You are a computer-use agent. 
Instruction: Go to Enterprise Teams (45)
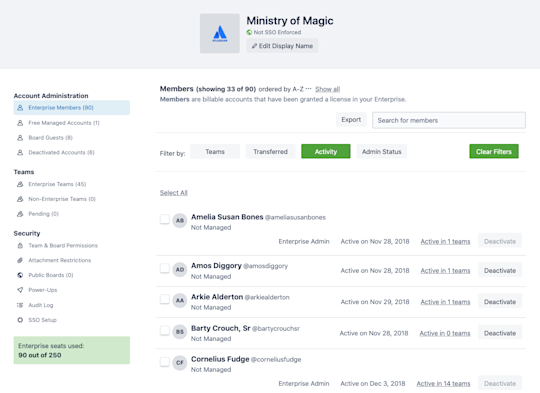point(57,184)
